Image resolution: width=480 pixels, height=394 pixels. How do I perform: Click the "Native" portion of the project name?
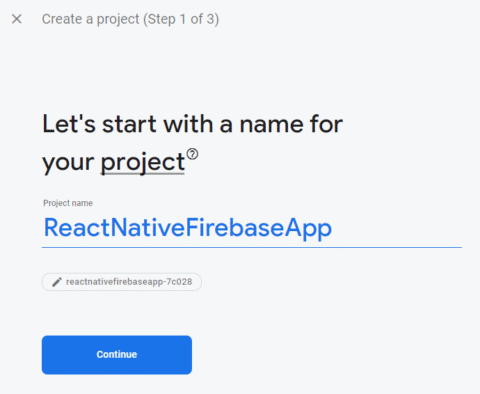tap(148, 229)
